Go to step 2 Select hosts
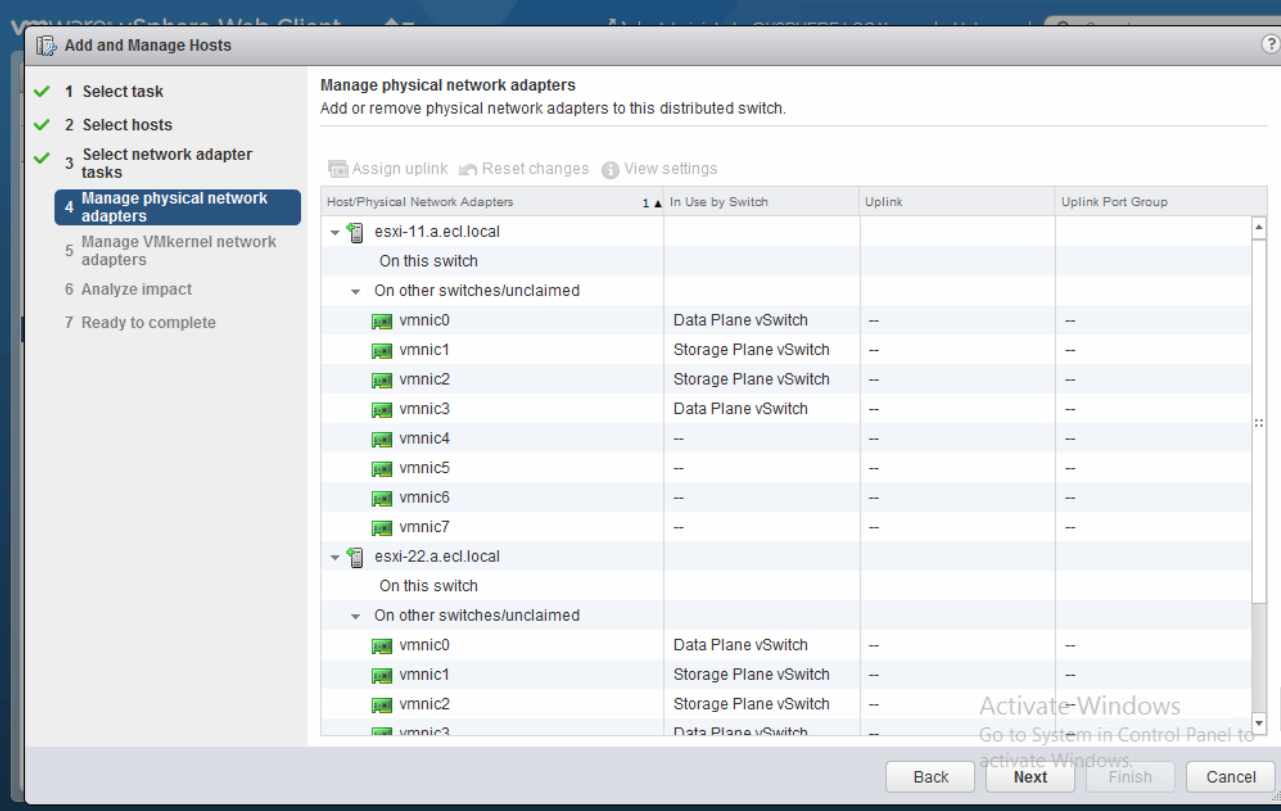The image size is (1281, 811). coord(127,125)
